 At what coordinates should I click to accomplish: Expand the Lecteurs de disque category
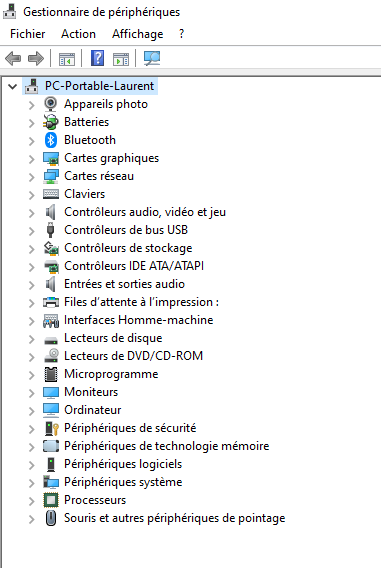click(x=32, y=339)
